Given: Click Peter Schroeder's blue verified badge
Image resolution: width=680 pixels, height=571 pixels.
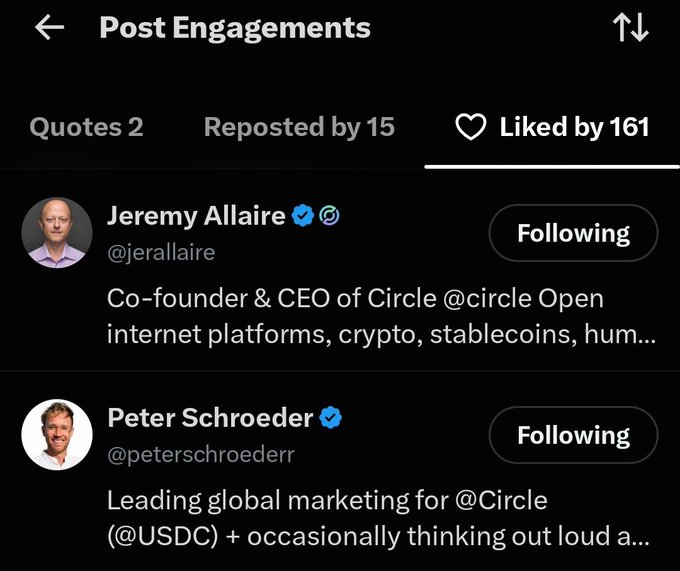Looking at the screenshot, I should tap(331, 418).
